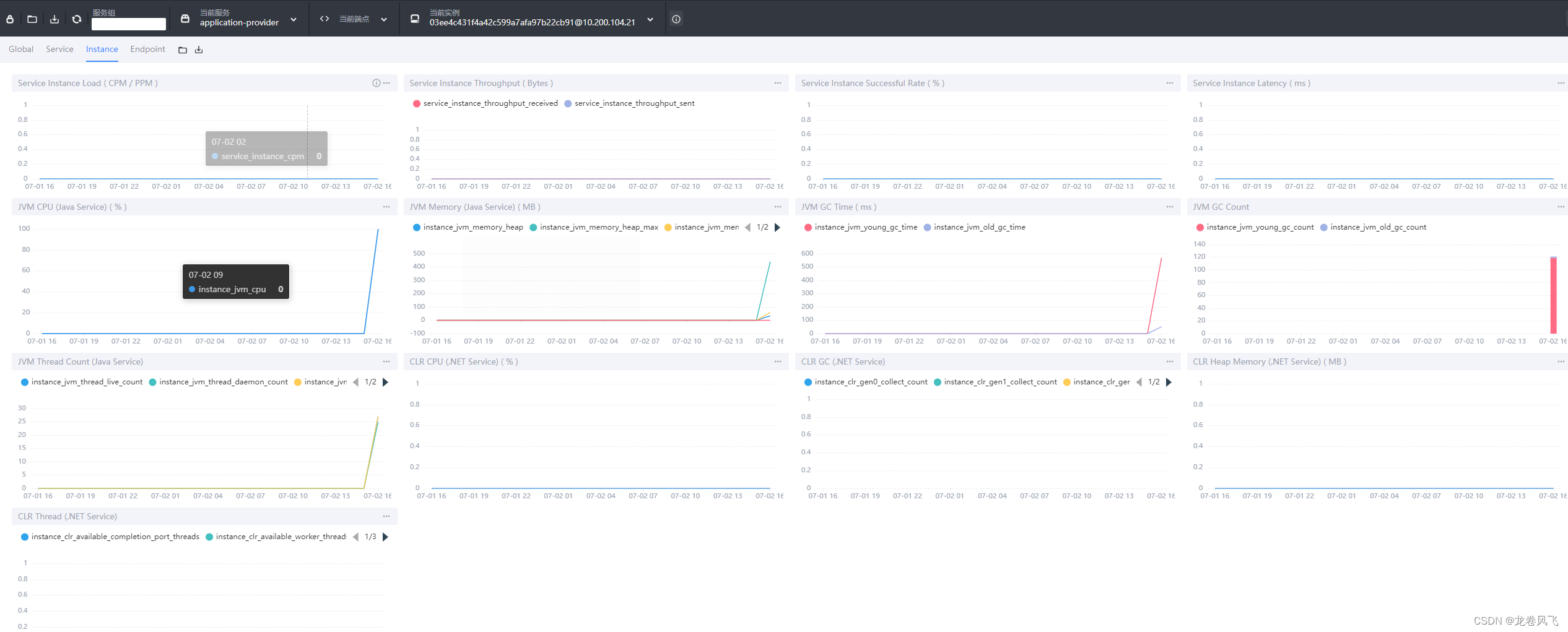Screen dimensions: 1568x632
Task: Switch to the Global tab
Action: [x=21, y=49]
